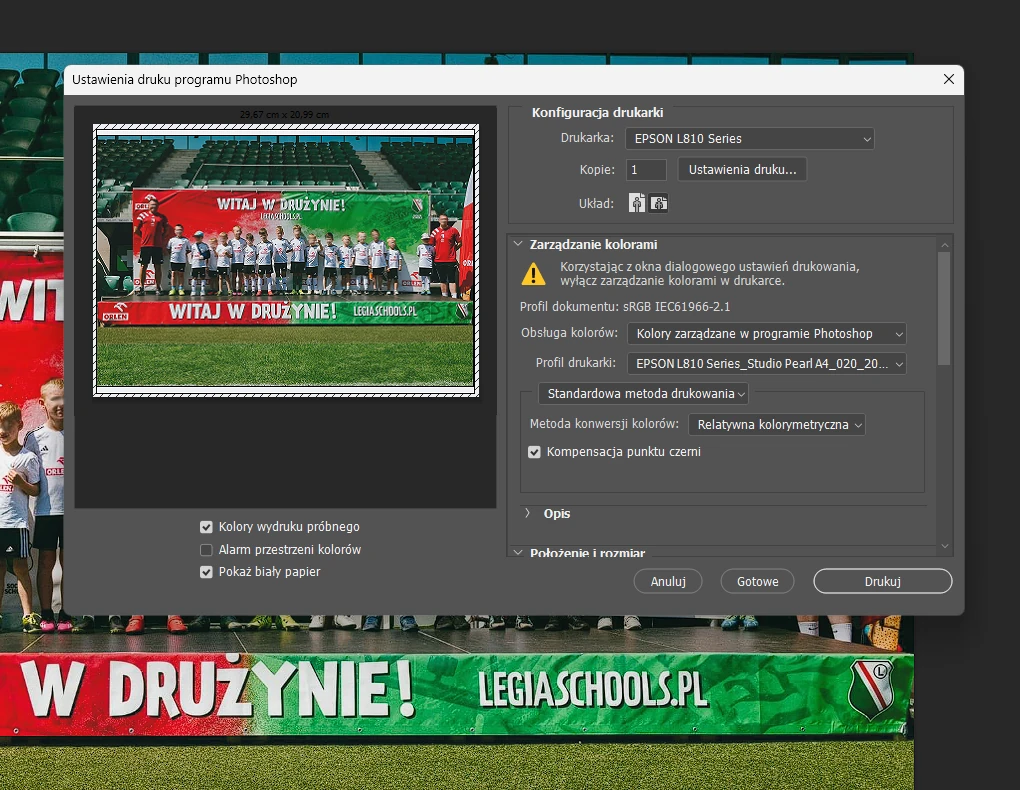Open Ustawienia druku settings
This screenshot has width=1020, height=790.
[x=741, y=169]
